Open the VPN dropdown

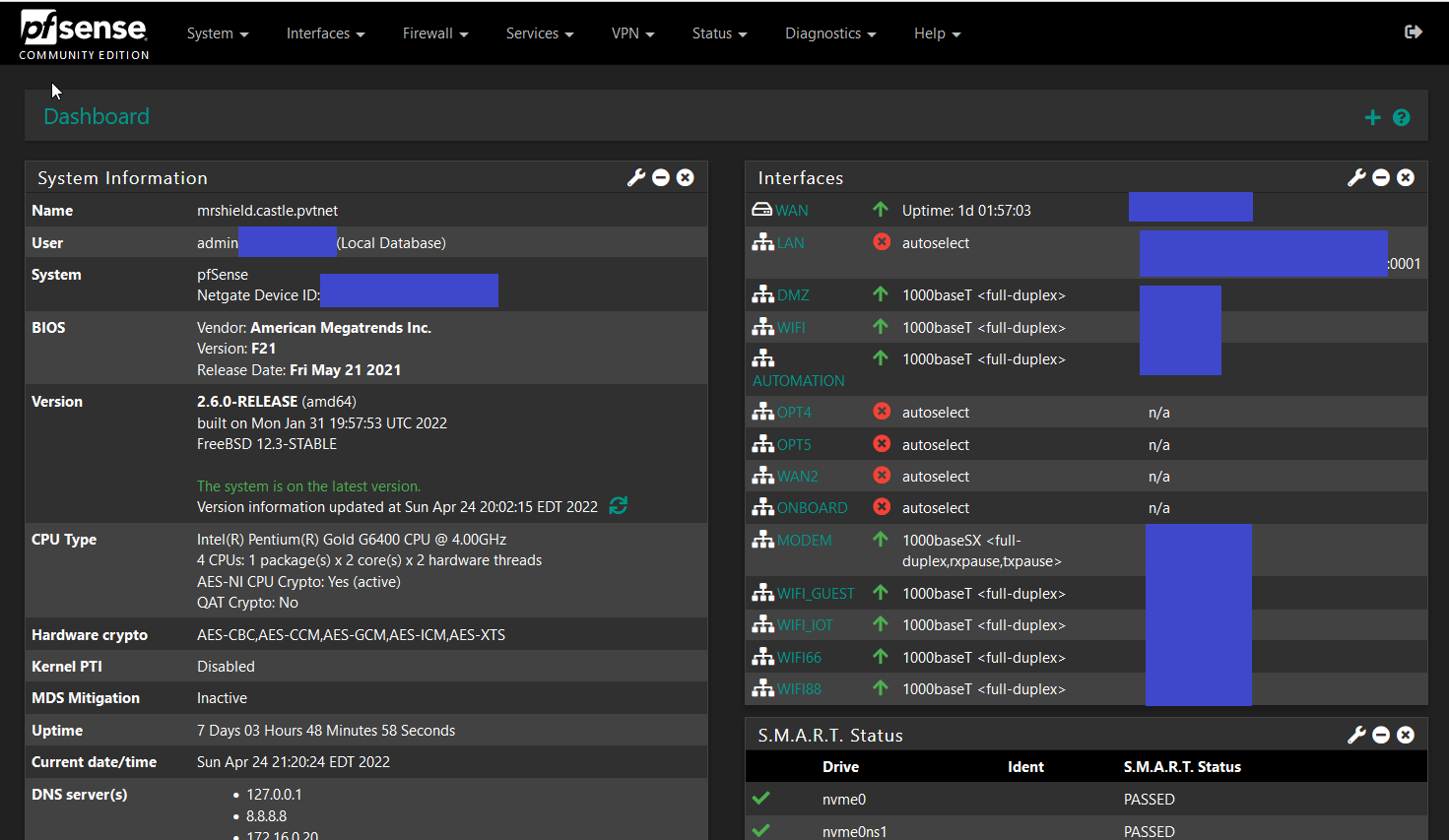[x=633, y=33]
